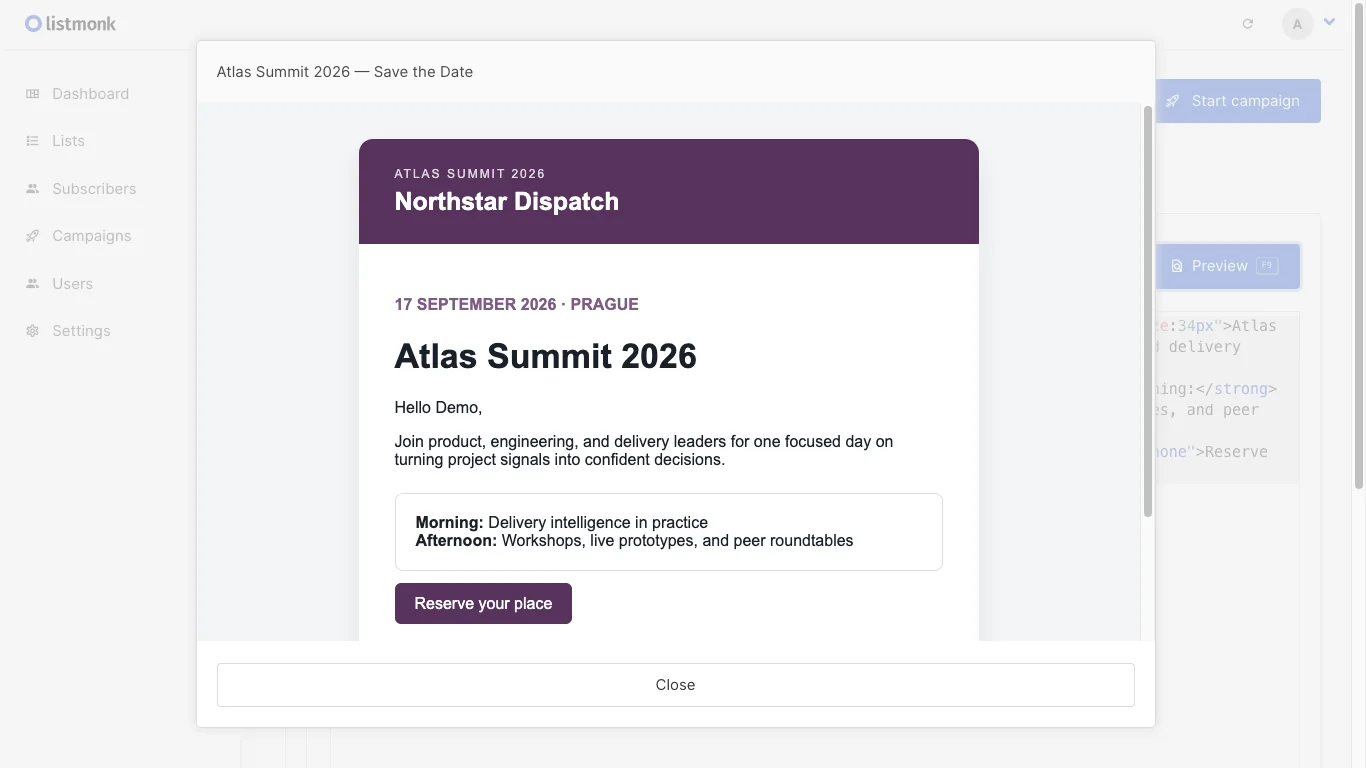This screenshot has width=1366, height=768.
Task: Click the refresh icon in top bar
Action: point(1248,24)
